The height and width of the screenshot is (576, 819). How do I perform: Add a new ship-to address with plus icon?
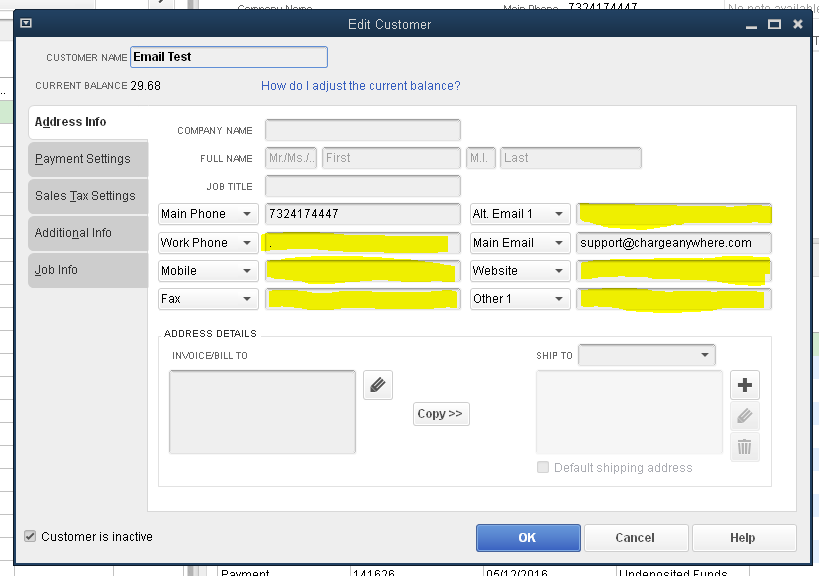(744, 385)
